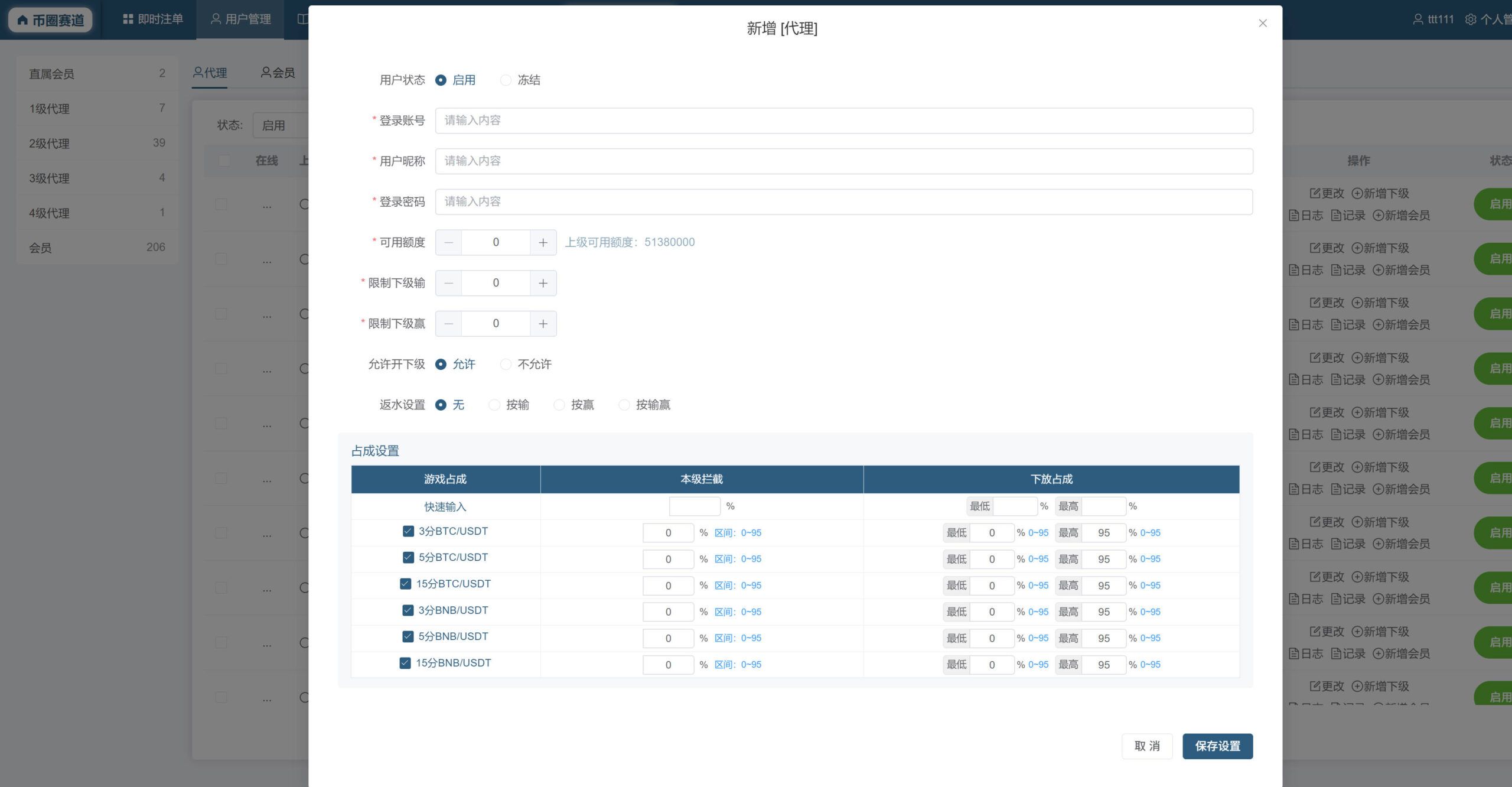This screenshot has width=1512, height=787.
Task: Select 2级代理 in left sidebar
Action: pyautogui.click(x=97, y=143)
